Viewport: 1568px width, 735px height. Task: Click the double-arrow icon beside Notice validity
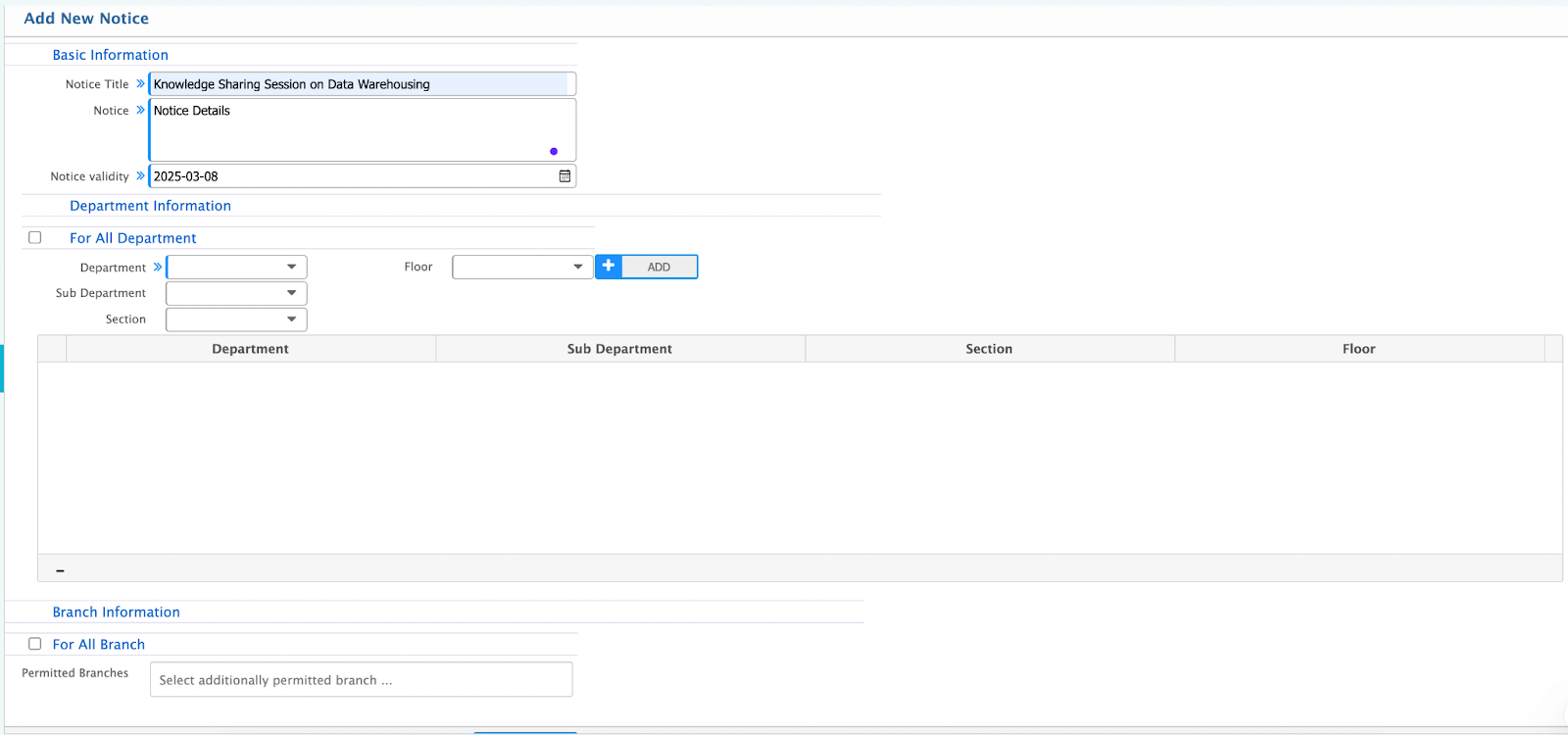click(x=140, y=175)
